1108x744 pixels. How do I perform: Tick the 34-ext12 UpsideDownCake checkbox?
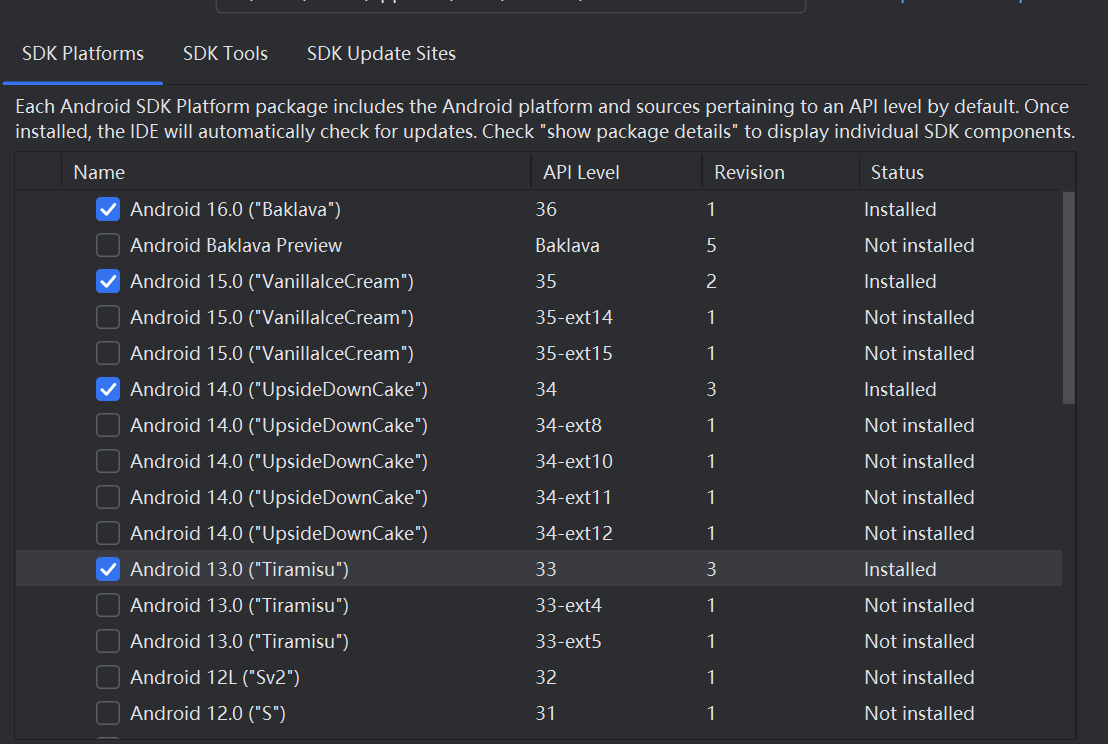pos(108,533)
